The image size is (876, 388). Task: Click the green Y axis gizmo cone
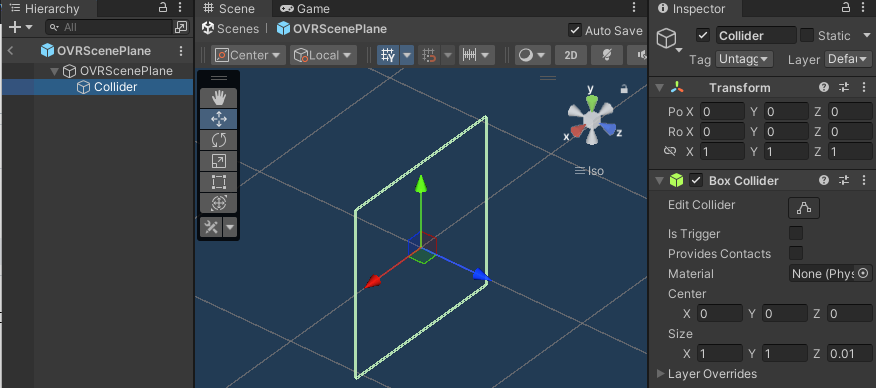coord(591,103)
